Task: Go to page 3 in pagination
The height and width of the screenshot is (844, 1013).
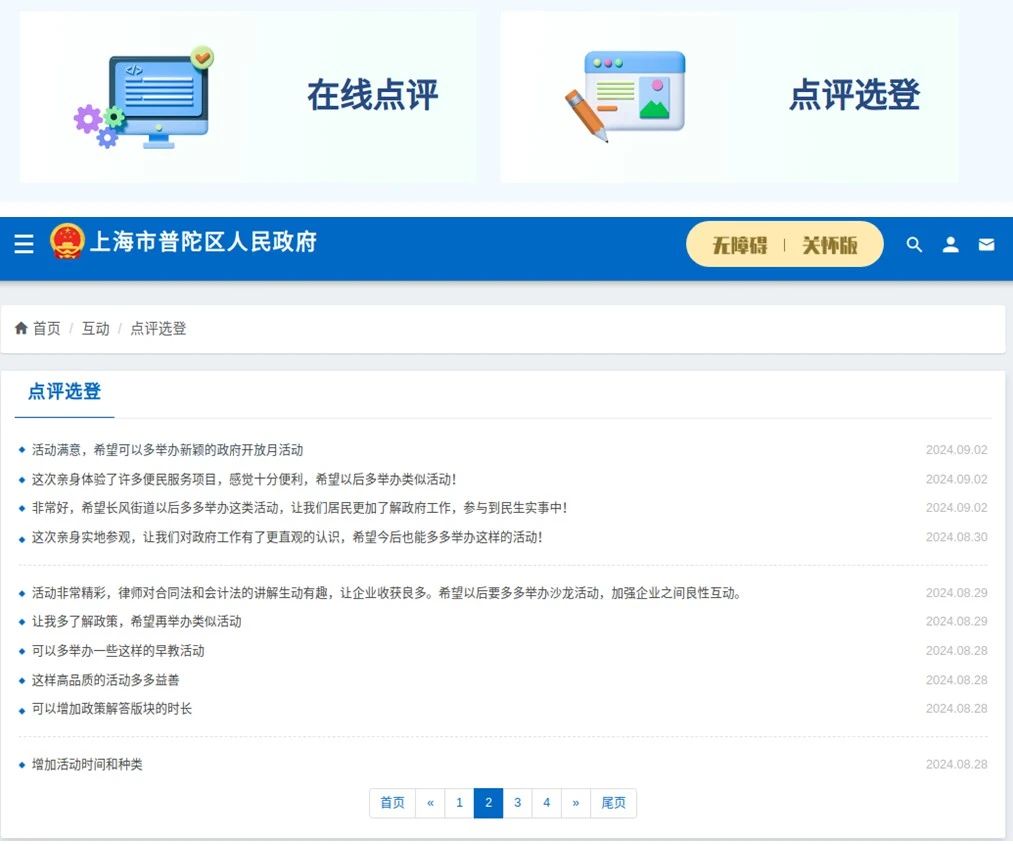Action: [517, 803]
